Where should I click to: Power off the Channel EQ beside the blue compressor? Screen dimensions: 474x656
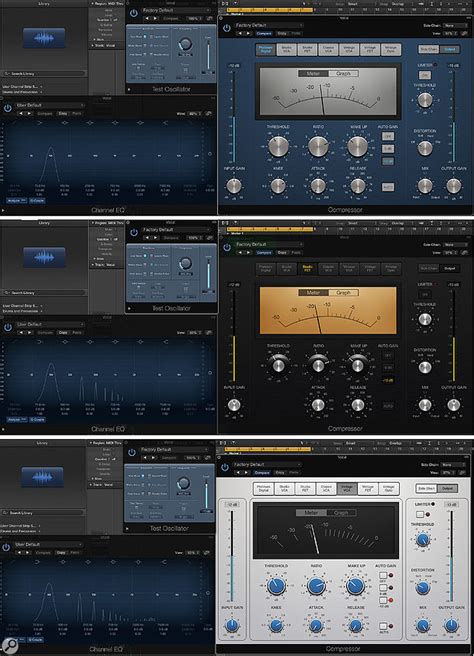[8, 108]
